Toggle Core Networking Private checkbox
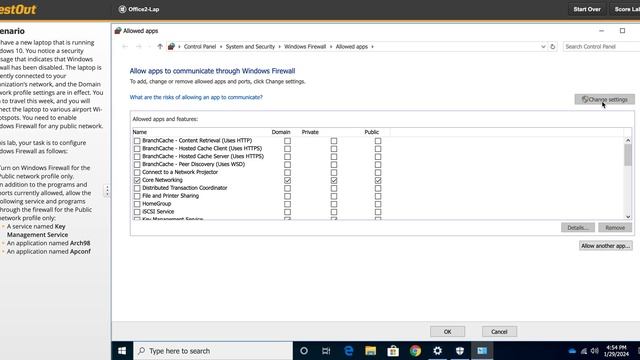Viewport: 640px width, 360px height. pos(334,180)
